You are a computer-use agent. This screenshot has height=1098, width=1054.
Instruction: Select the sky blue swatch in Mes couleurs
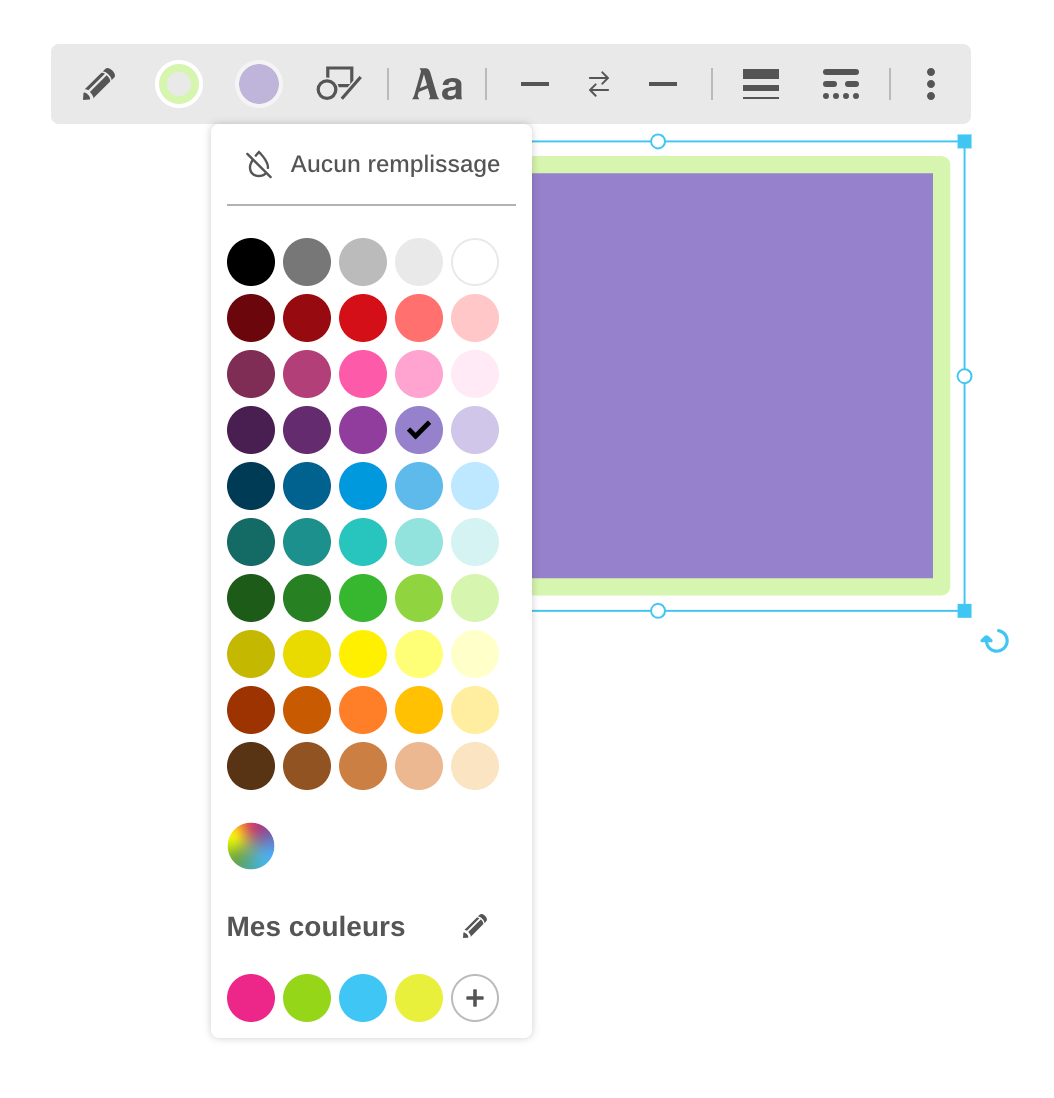point(363,998)
